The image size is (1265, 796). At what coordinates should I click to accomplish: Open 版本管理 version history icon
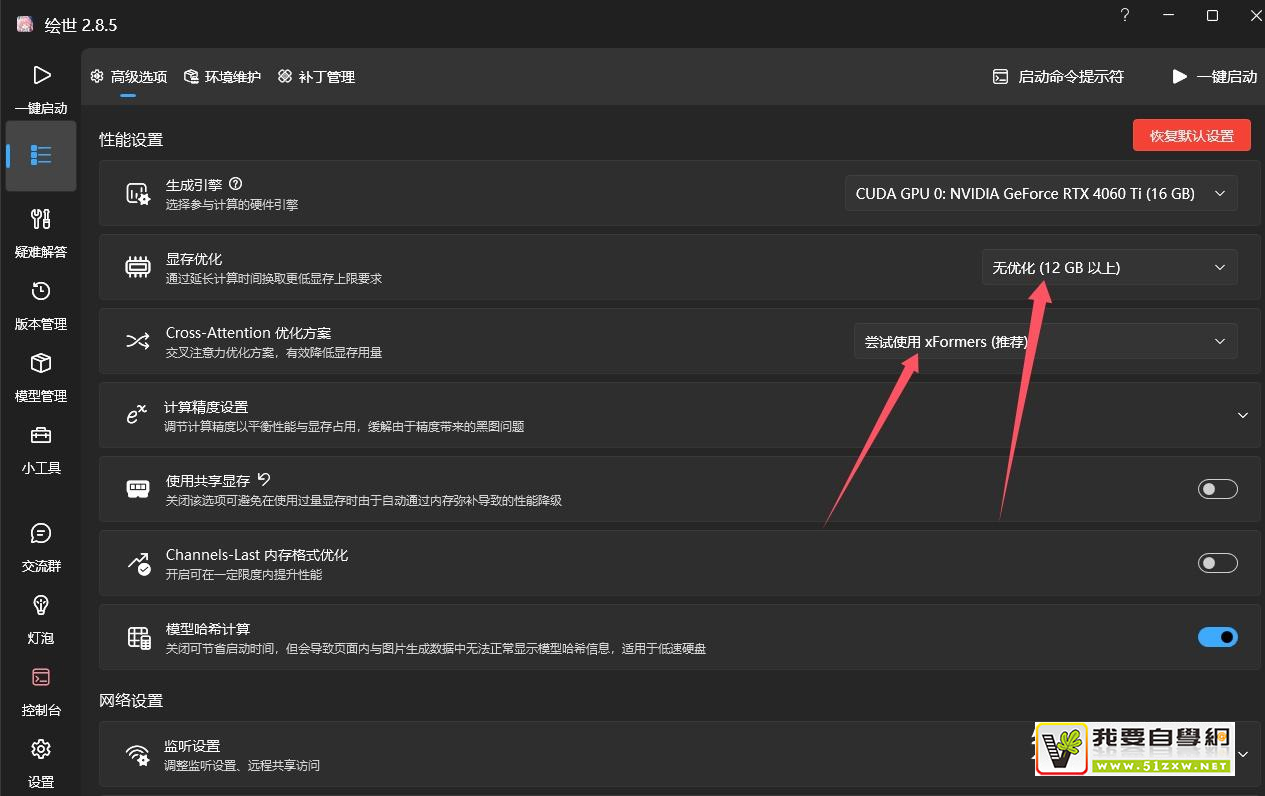(41, 292)
